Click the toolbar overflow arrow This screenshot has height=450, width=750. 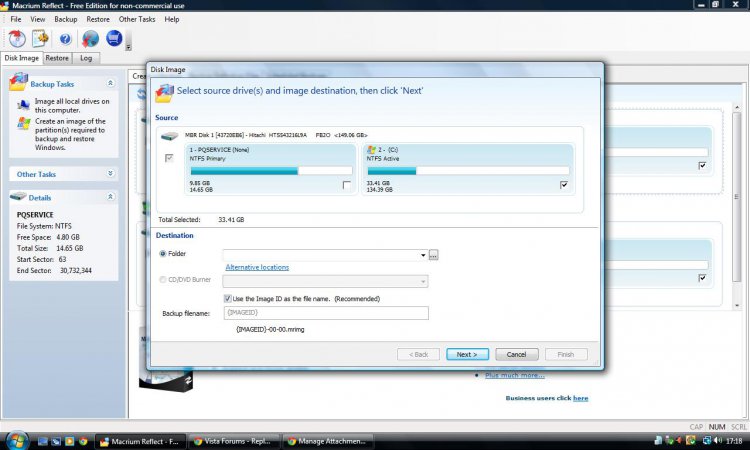coord(128,47)
